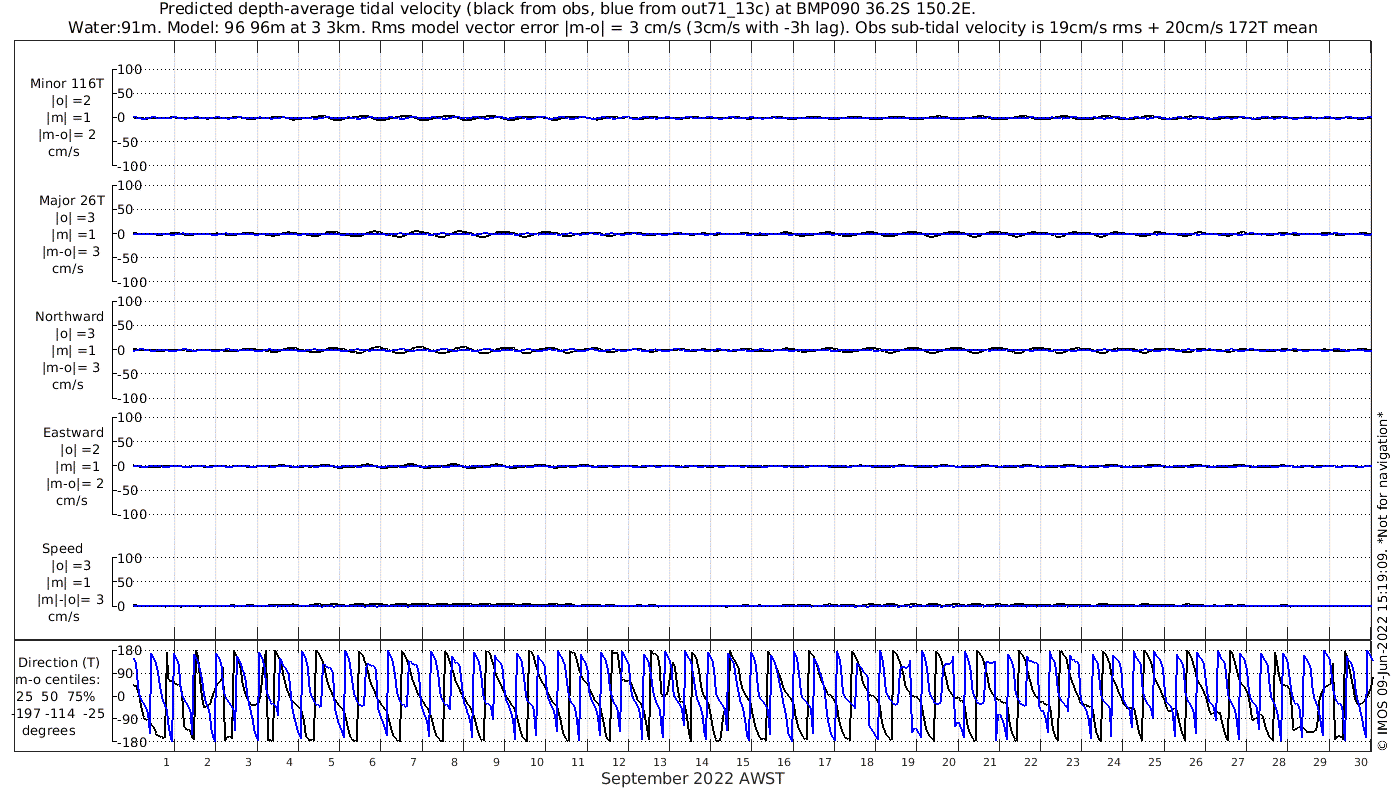Click the 'Northward' panel label
Viewport: 1400px width, 800px height.
[69, 316]
